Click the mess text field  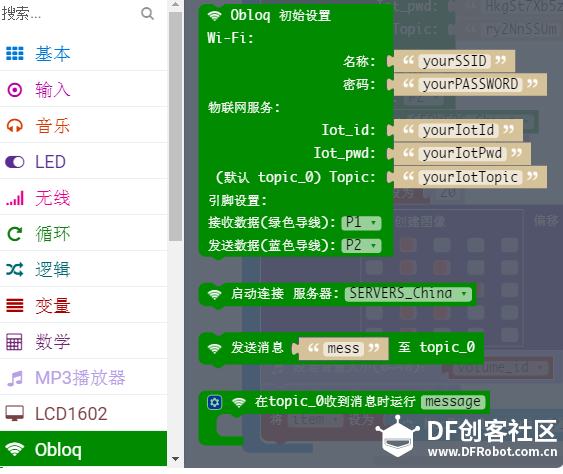click(x=343, y=348)
